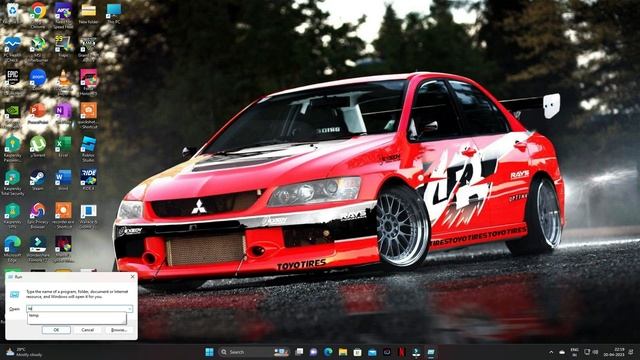Open the Grand Theft Auto V shortcut
640x360 pixels.
[x=88, y=48]
